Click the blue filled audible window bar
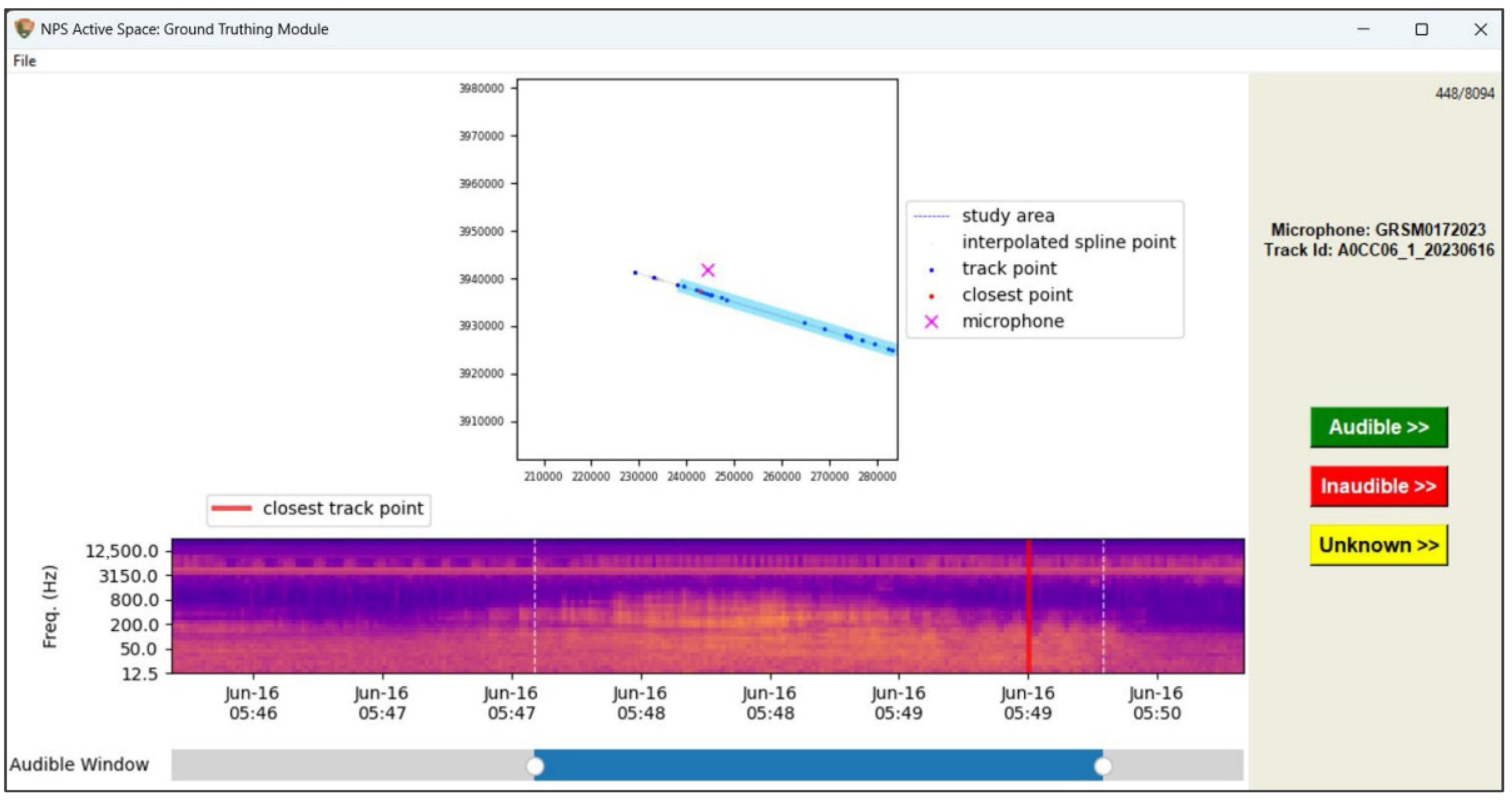The height and width of the screenshot is (801, 1512). (818, 766)
